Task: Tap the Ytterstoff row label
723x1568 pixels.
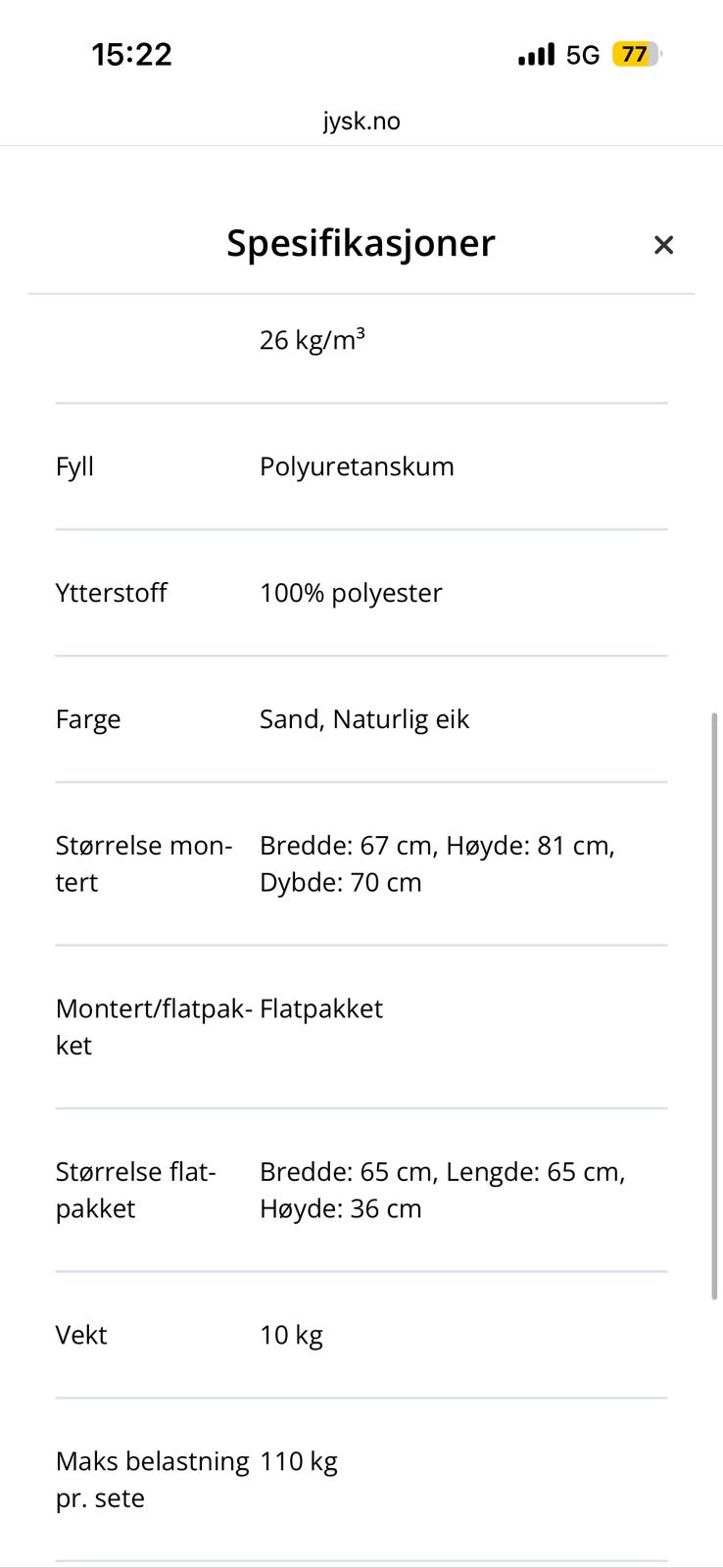Action: [x=111, y=593]
